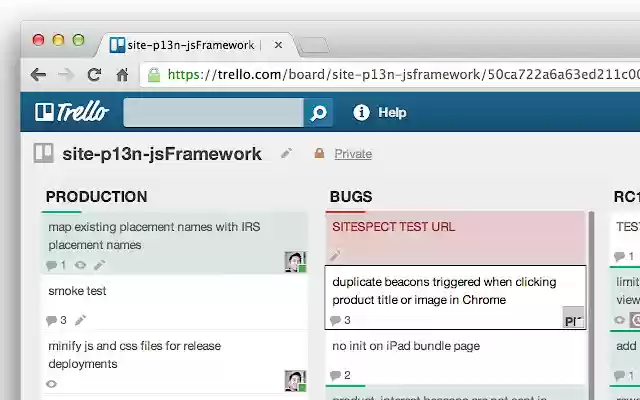This screenshot has height=400, width=640.
Task: Click the comment icon on the smoke test card
Action: pyautogui.click(x=52, y=321)
